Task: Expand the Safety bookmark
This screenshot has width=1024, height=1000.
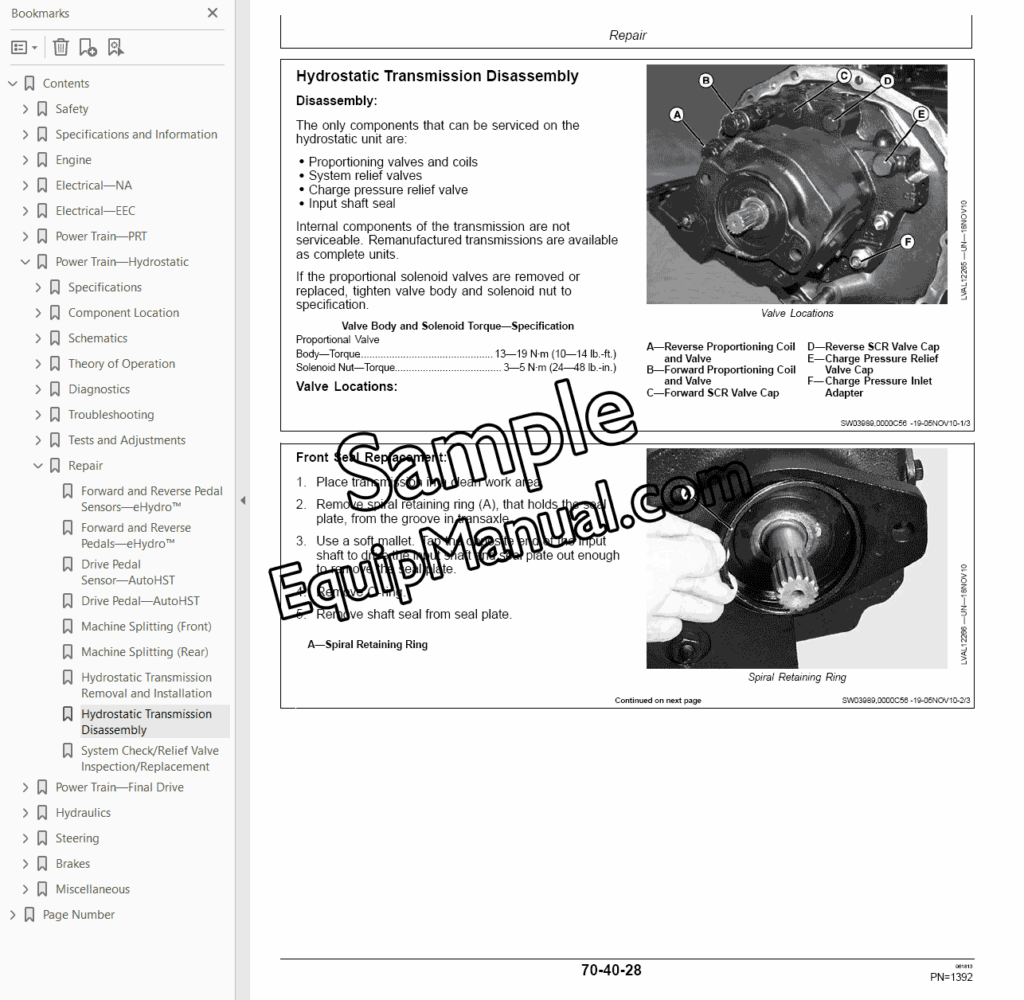Action: point(25,109)
